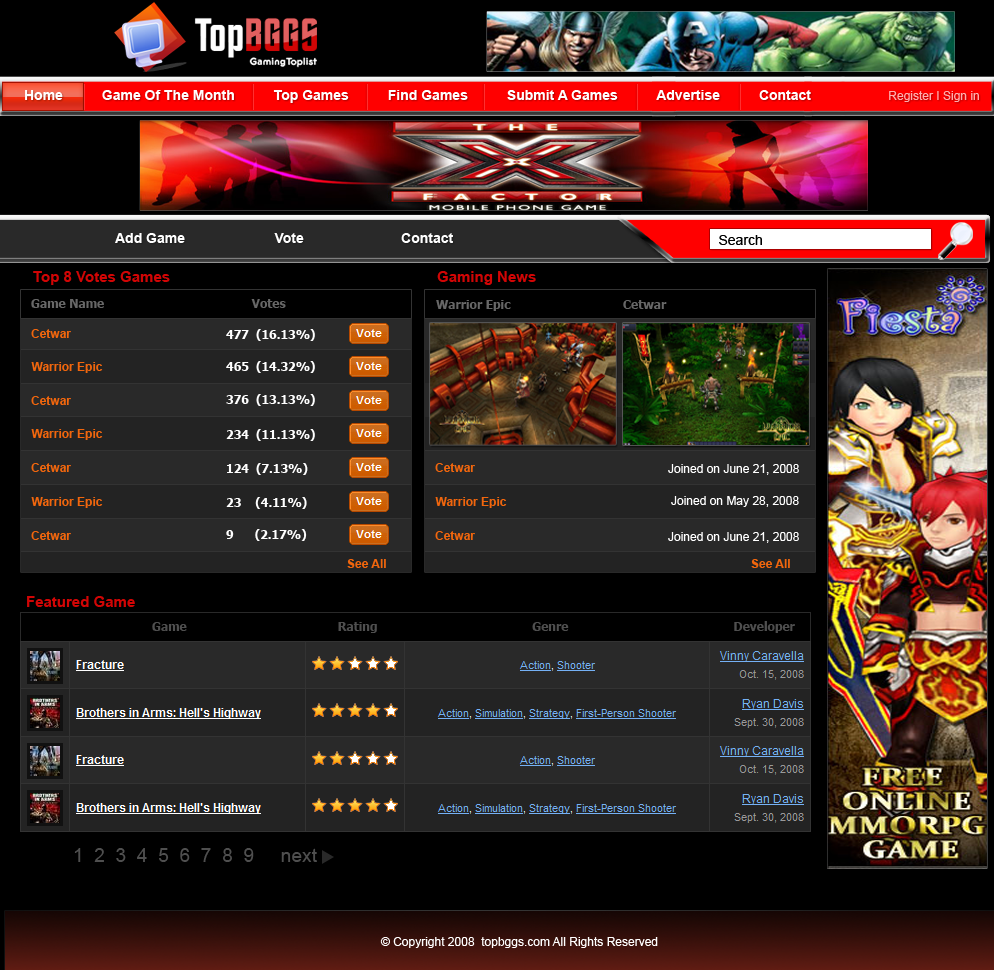This screenshot has width=994, height=970.
Task: Click the Top 8 Votes Games heading
Action: [101, 277]
